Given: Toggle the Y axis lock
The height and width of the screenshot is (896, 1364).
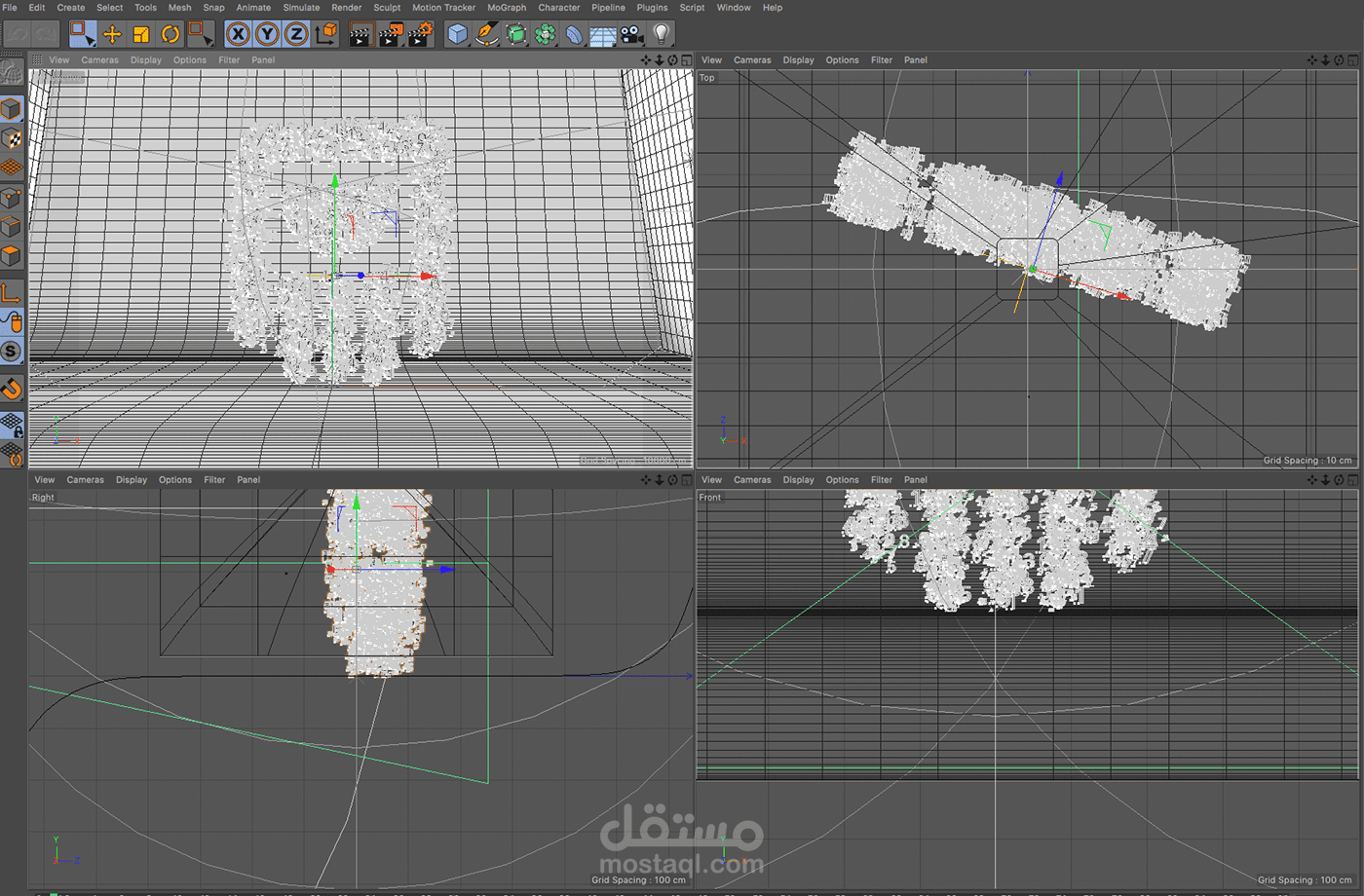Looking at the screenshot, I should pos(266,35).
